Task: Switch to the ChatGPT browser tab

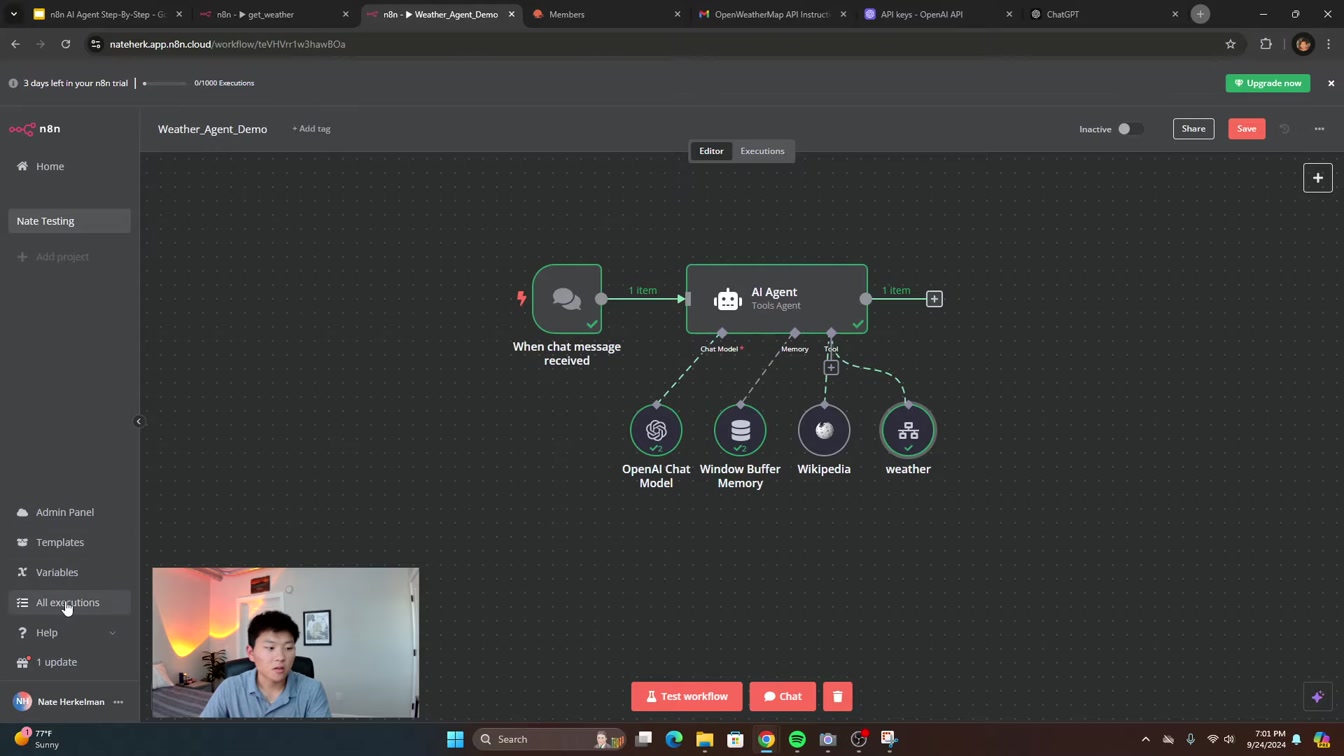Action: 1104,14
